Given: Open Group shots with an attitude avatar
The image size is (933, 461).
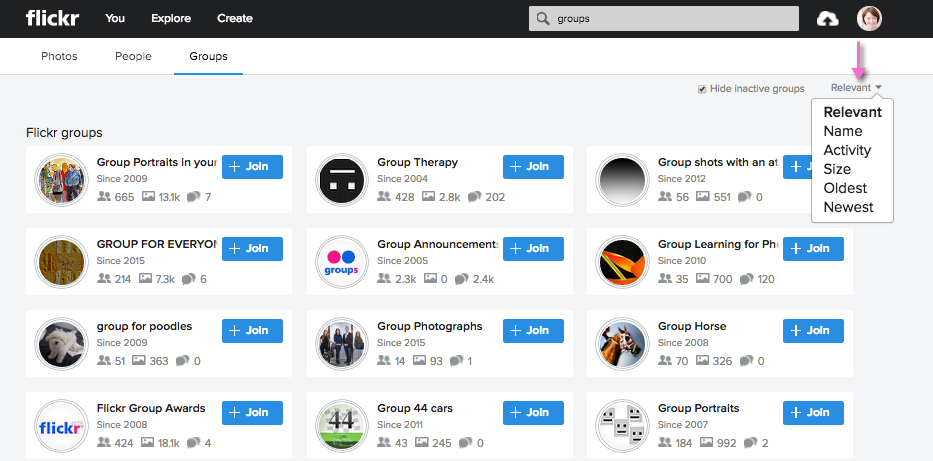Looking at the screenshot, I should coord(622,180).
